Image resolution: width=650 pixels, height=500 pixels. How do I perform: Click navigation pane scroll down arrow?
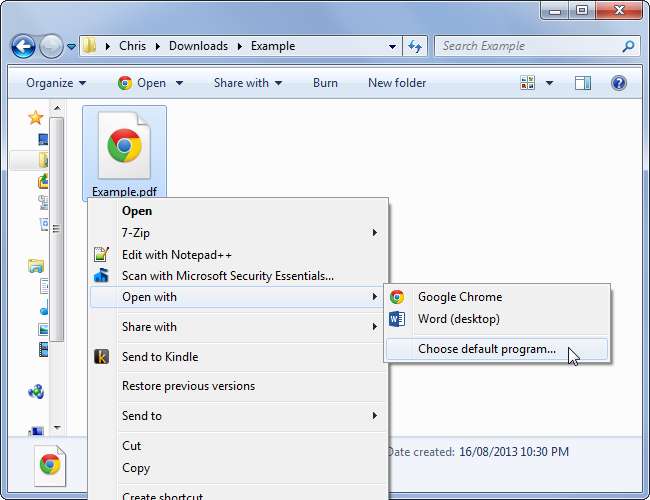57,427
